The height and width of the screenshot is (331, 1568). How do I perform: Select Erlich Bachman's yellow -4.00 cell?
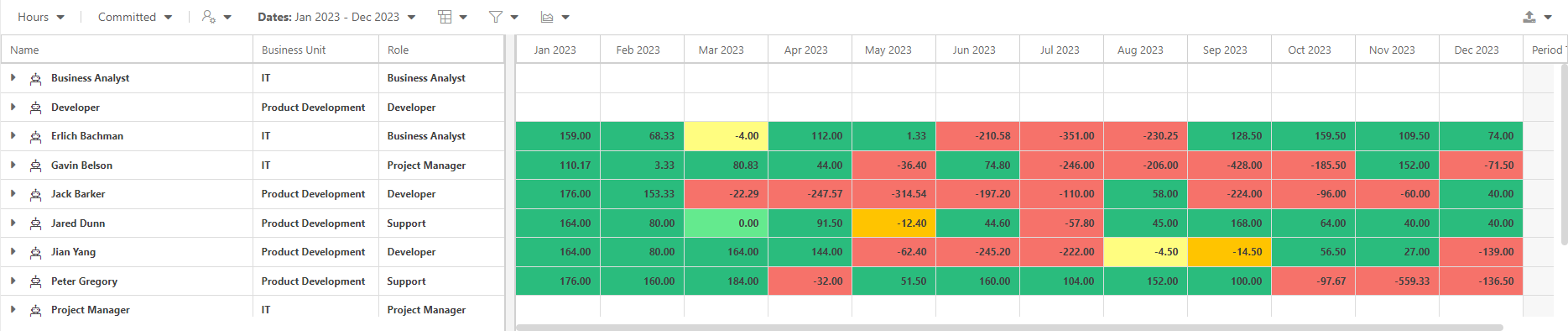[726, 136]
